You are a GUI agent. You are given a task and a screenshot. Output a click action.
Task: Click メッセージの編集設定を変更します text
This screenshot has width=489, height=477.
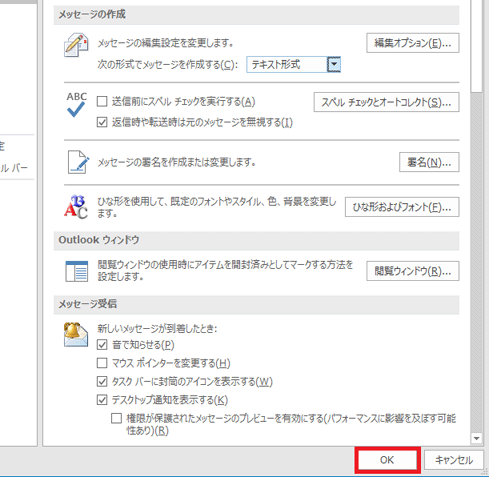point(165,43)
